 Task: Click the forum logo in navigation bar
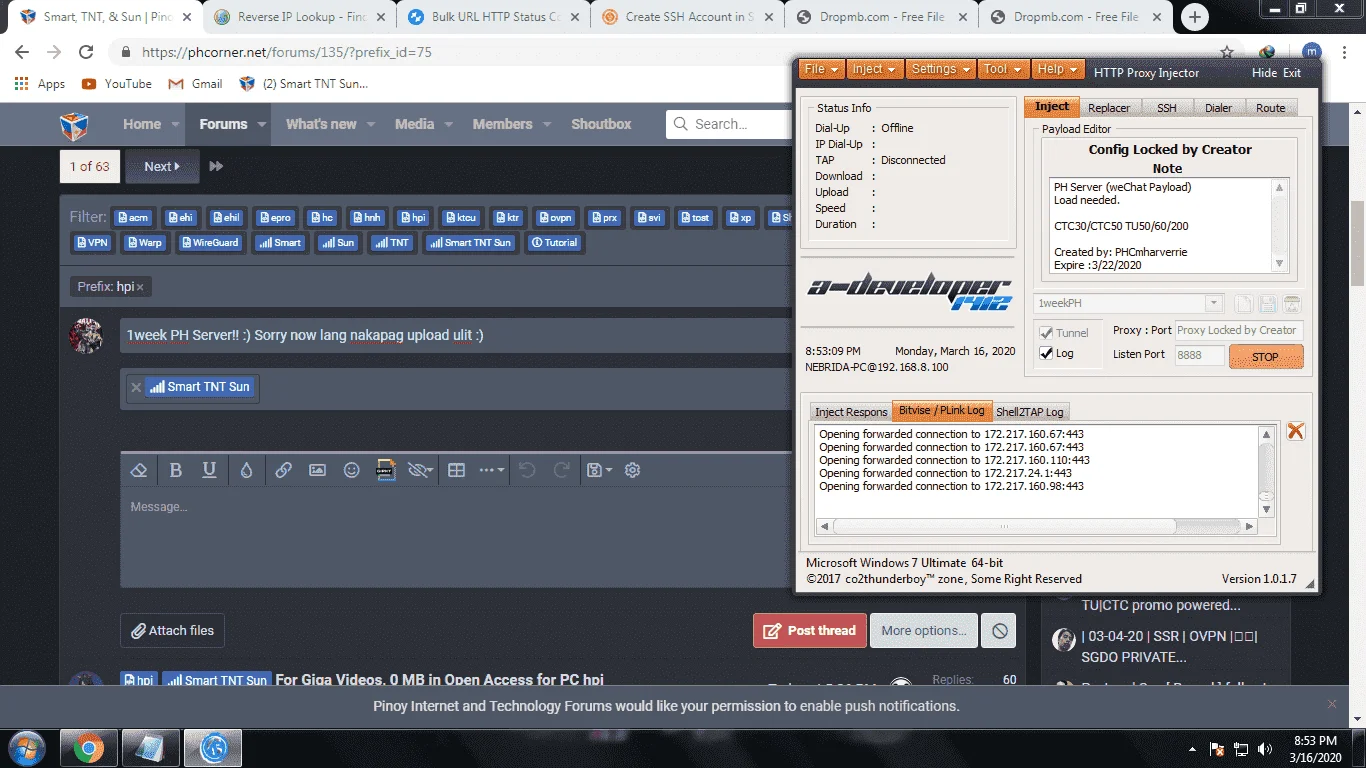[74, 125]
